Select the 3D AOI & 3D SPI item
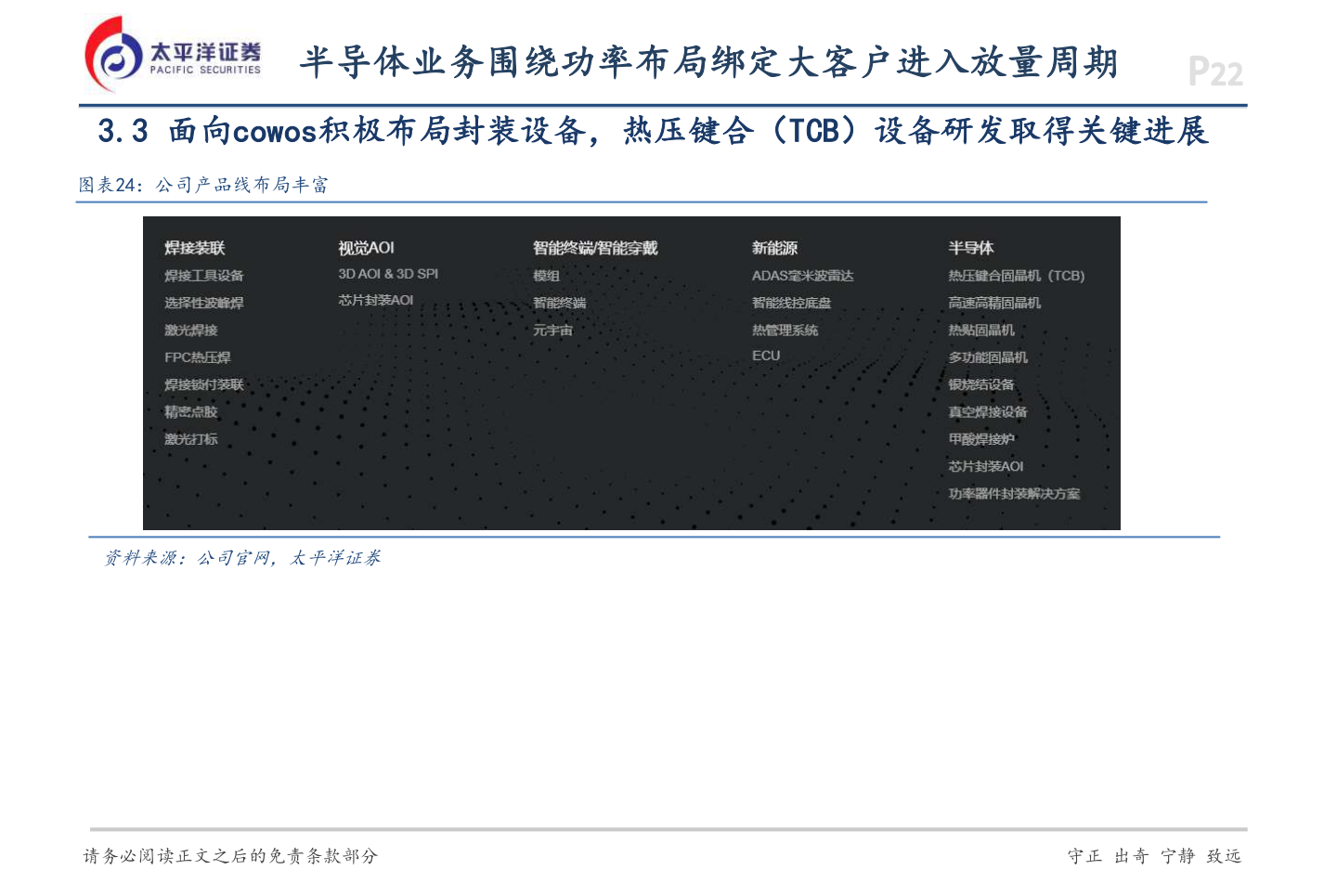This screenshot has width=1337, height=896. (x=389, y=274)
